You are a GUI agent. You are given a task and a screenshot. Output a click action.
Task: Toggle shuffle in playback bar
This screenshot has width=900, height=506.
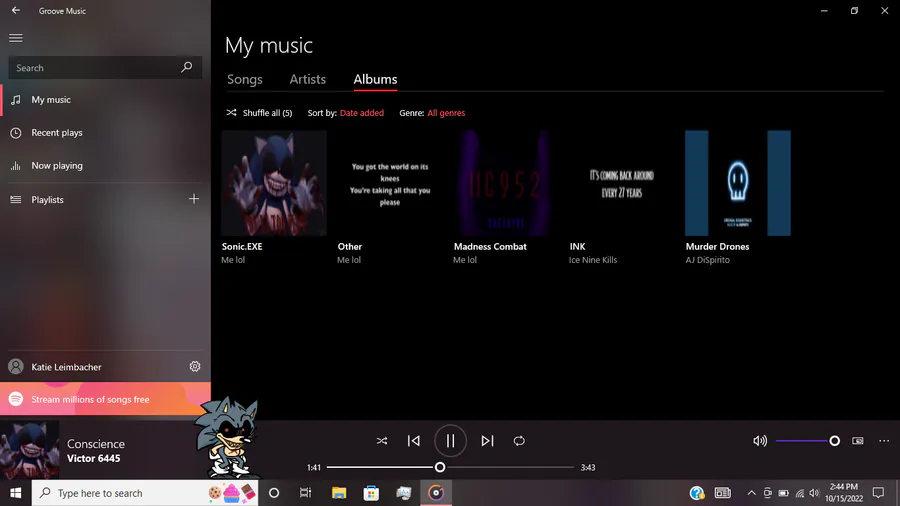pos(382,441)
